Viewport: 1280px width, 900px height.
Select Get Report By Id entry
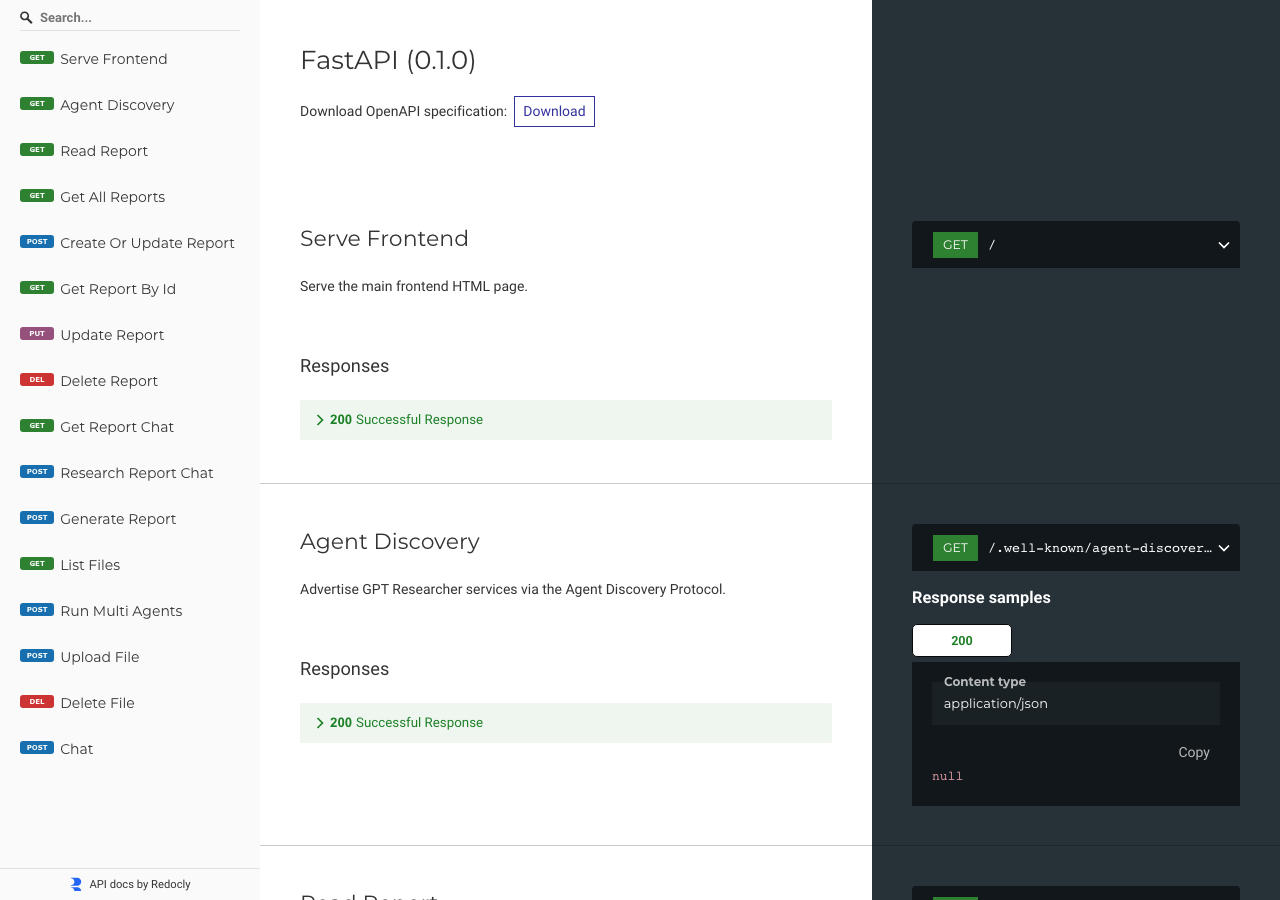coord(130,289)
